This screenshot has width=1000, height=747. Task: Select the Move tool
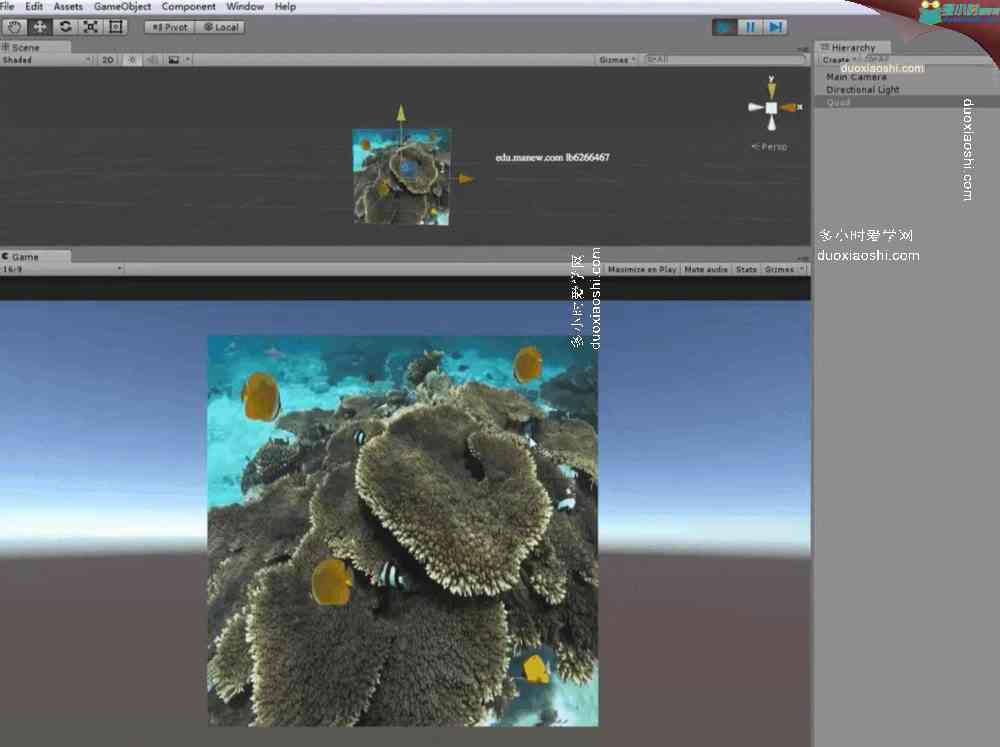pyautogui.click(x=40, y=27)
